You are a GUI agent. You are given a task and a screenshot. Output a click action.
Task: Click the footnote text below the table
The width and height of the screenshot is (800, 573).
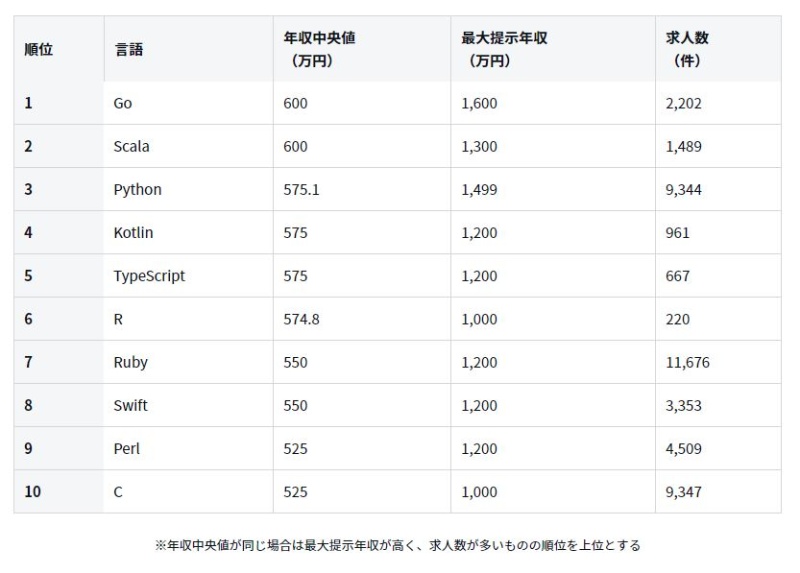[397, 546]
